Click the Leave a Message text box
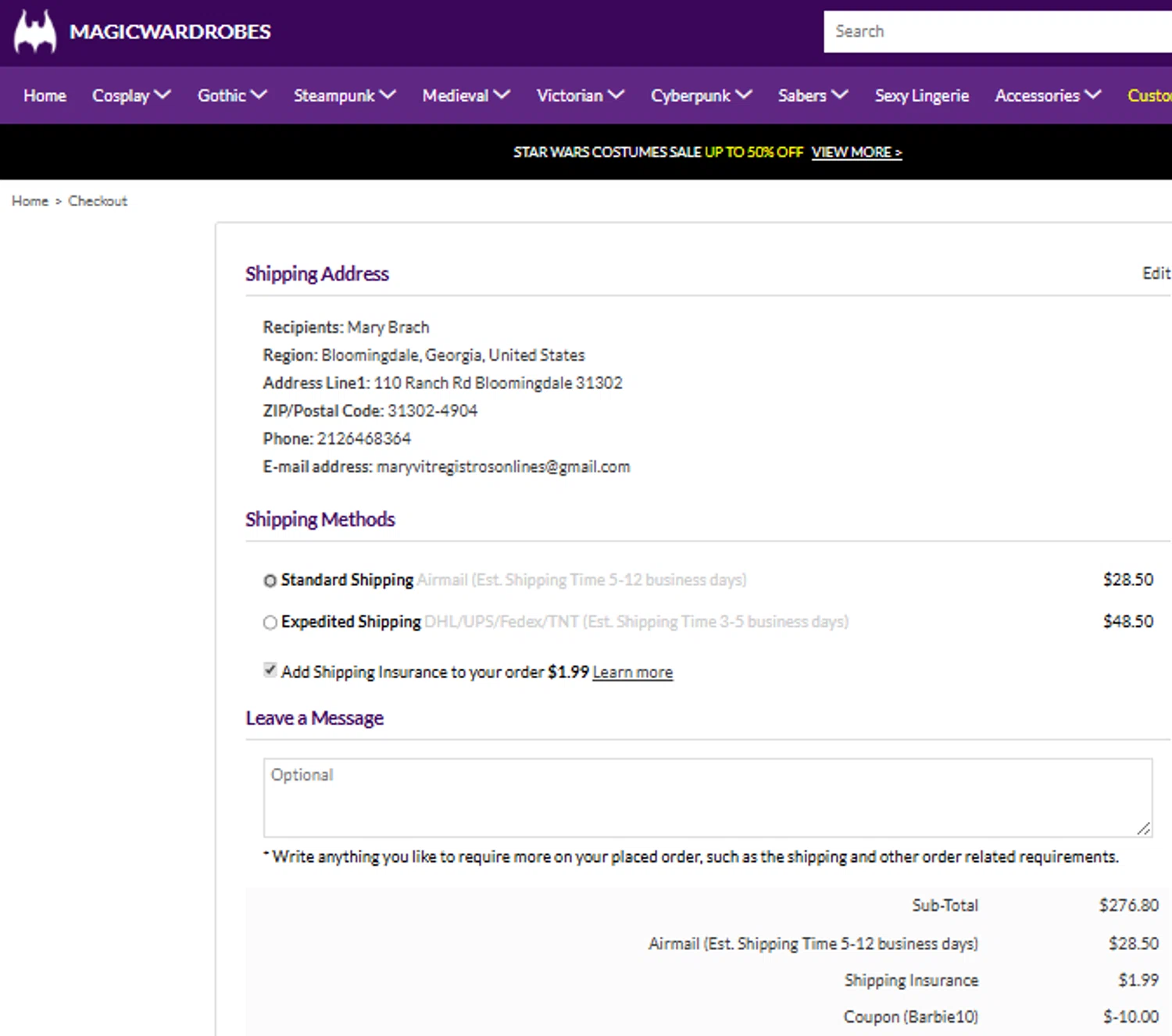 (707, 797)
